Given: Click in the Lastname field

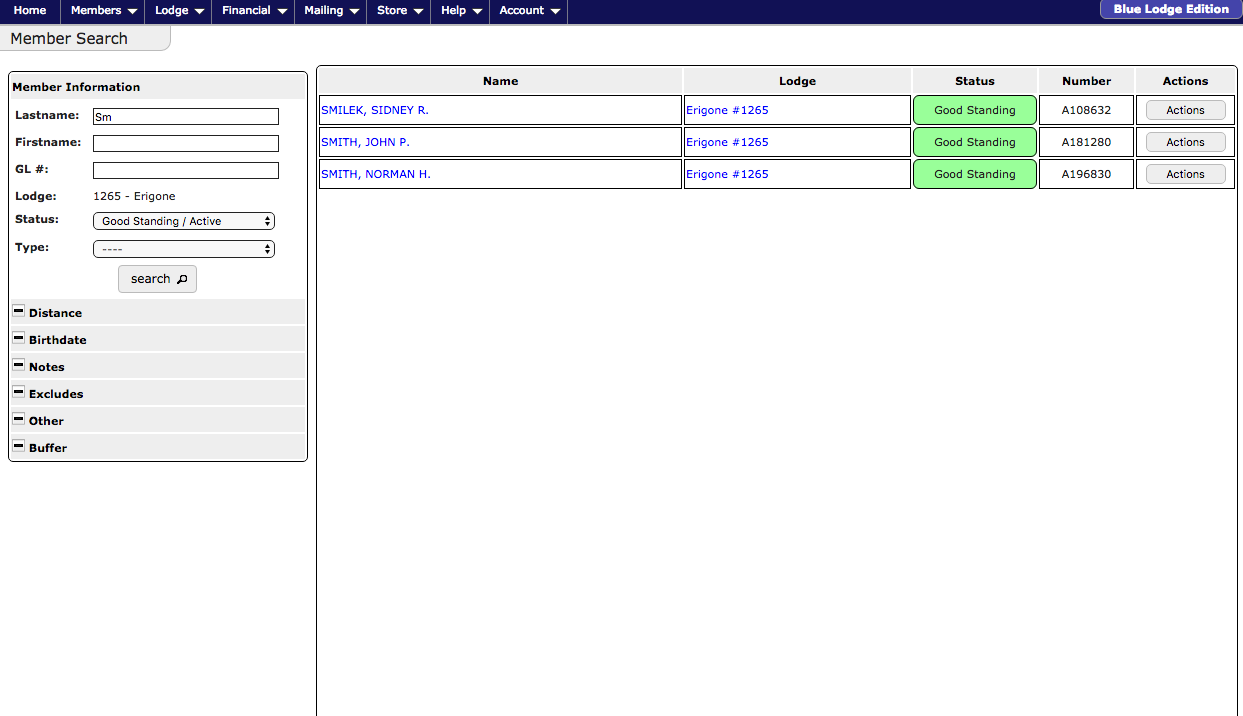Looking at the screenshot, I should [x=185, y=117].
